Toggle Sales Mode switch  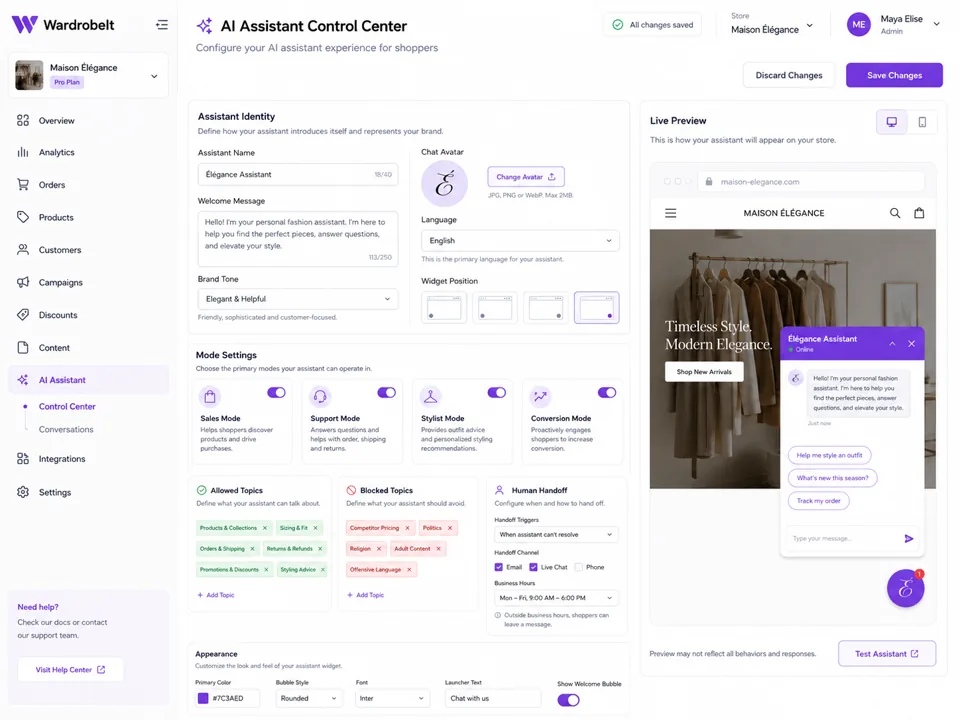point(276,392)
